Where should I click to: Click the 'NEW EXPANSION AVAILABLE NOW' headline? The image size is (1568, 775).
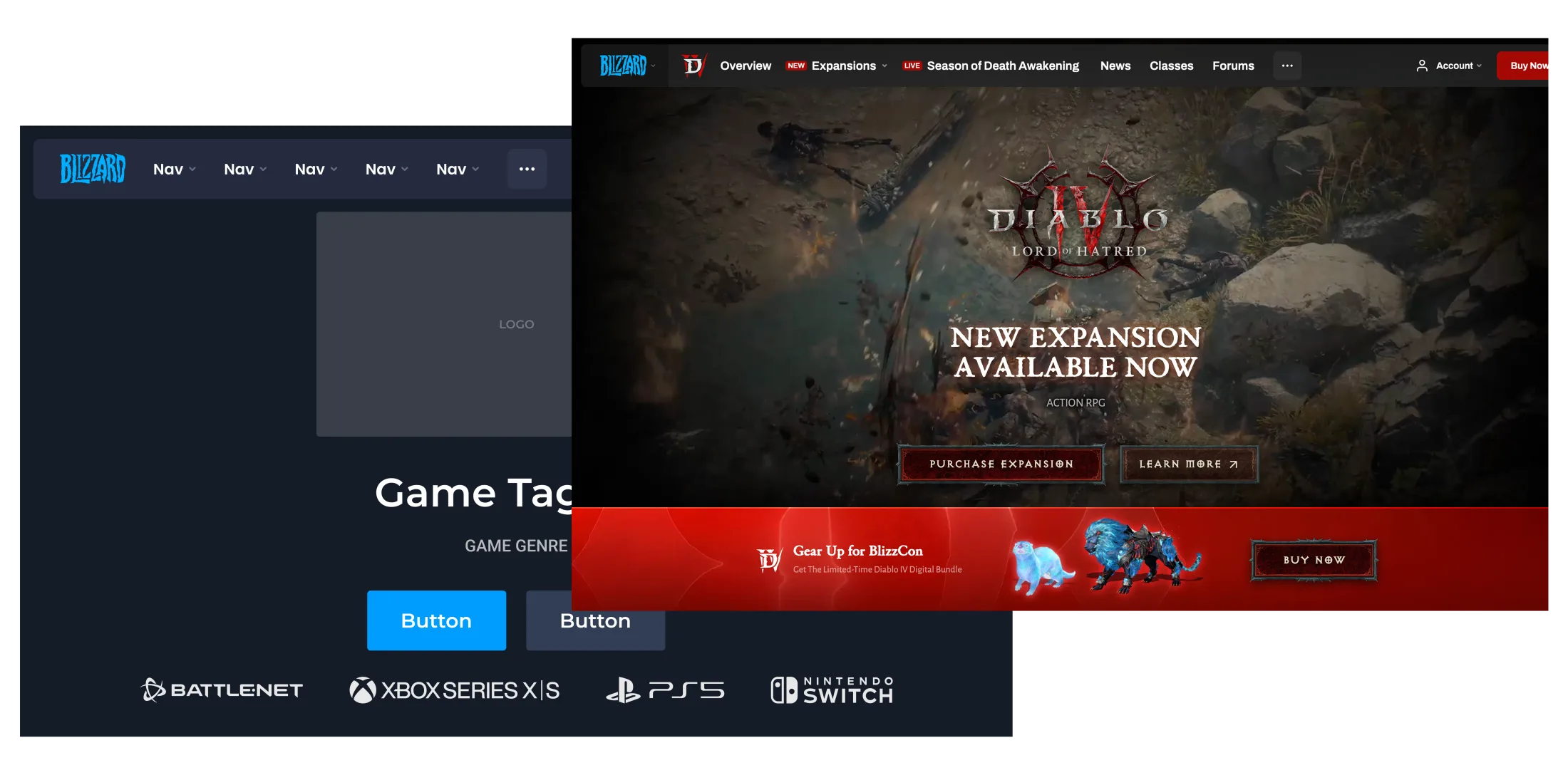(x=1076, y=352)
